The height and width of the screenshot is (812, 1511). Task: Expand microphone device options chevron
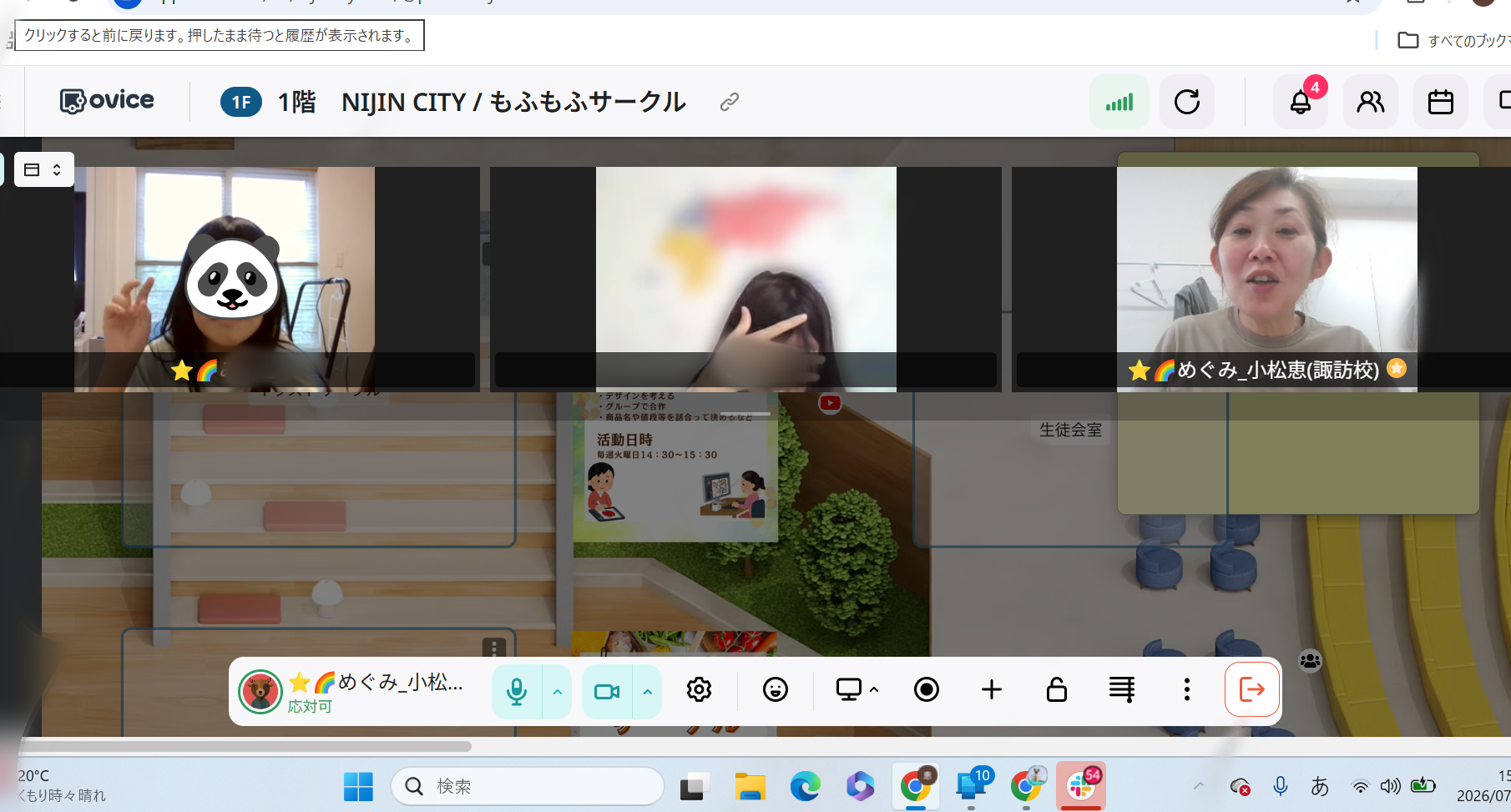(558, 691)
